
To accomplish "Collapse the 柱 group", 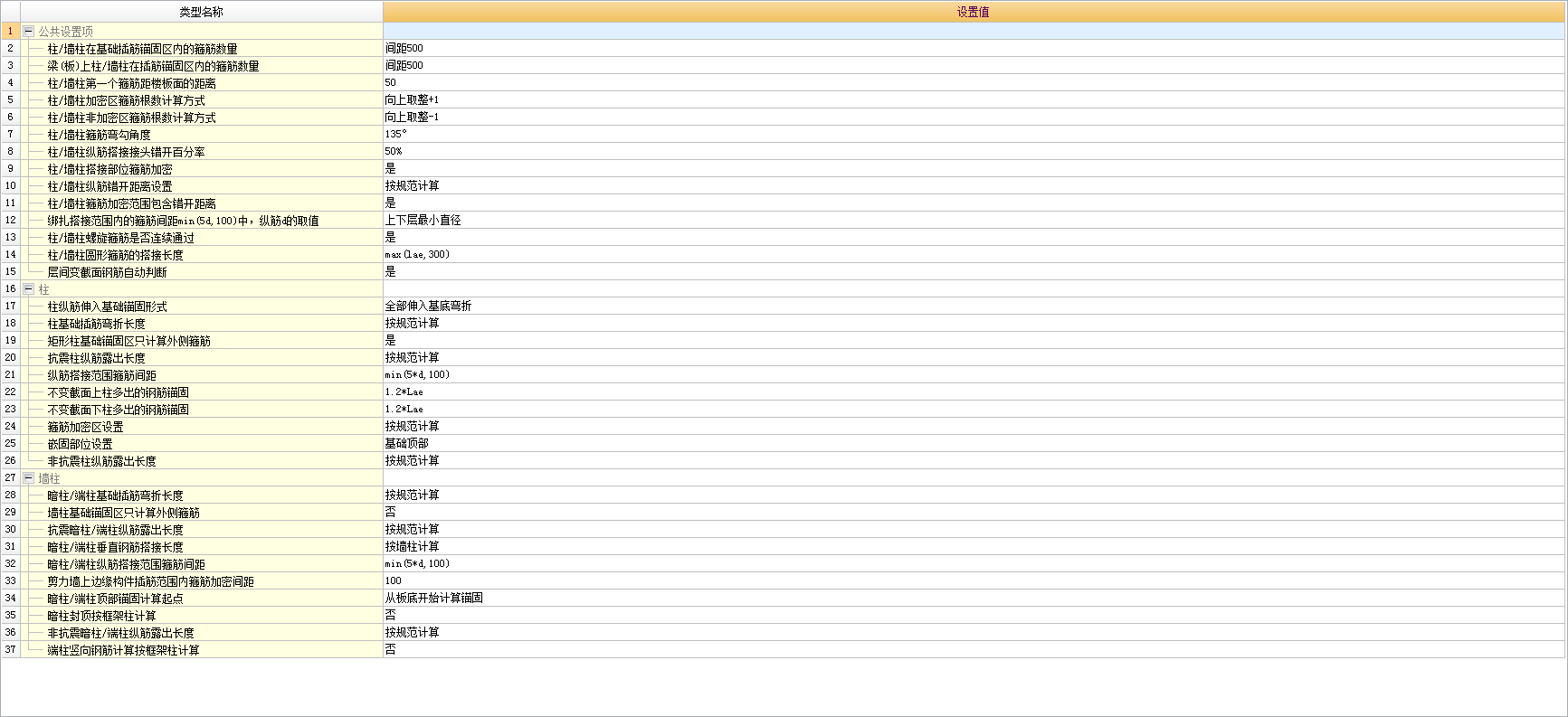I will [28, 288].
